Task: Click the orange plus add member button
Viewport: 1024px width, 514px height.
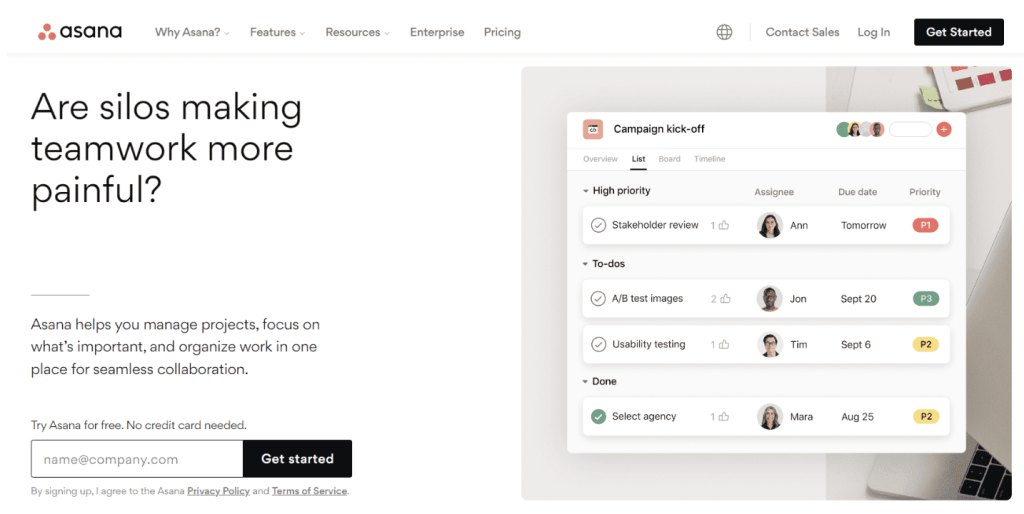Action: click(x=943, y=129)
